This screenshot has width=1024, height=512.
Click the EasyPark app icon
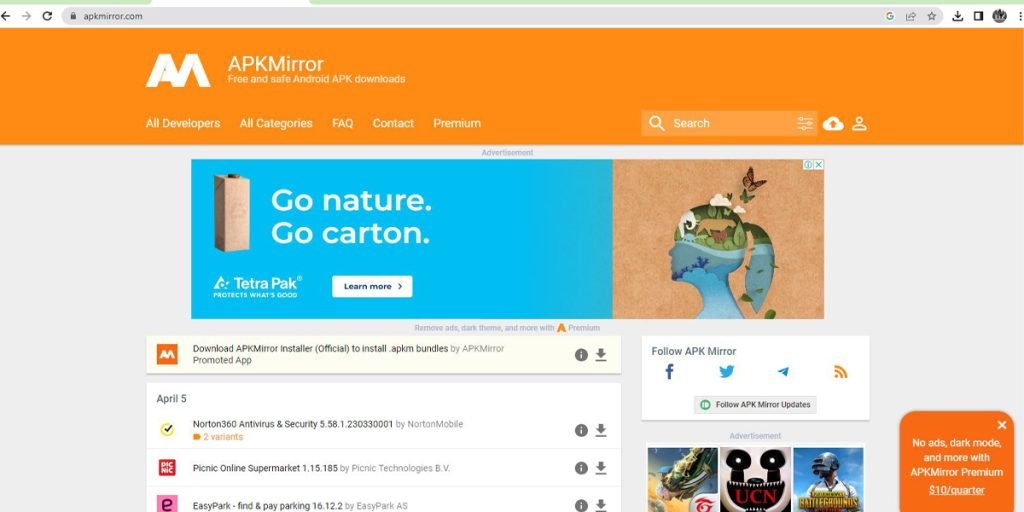(167, 504)
